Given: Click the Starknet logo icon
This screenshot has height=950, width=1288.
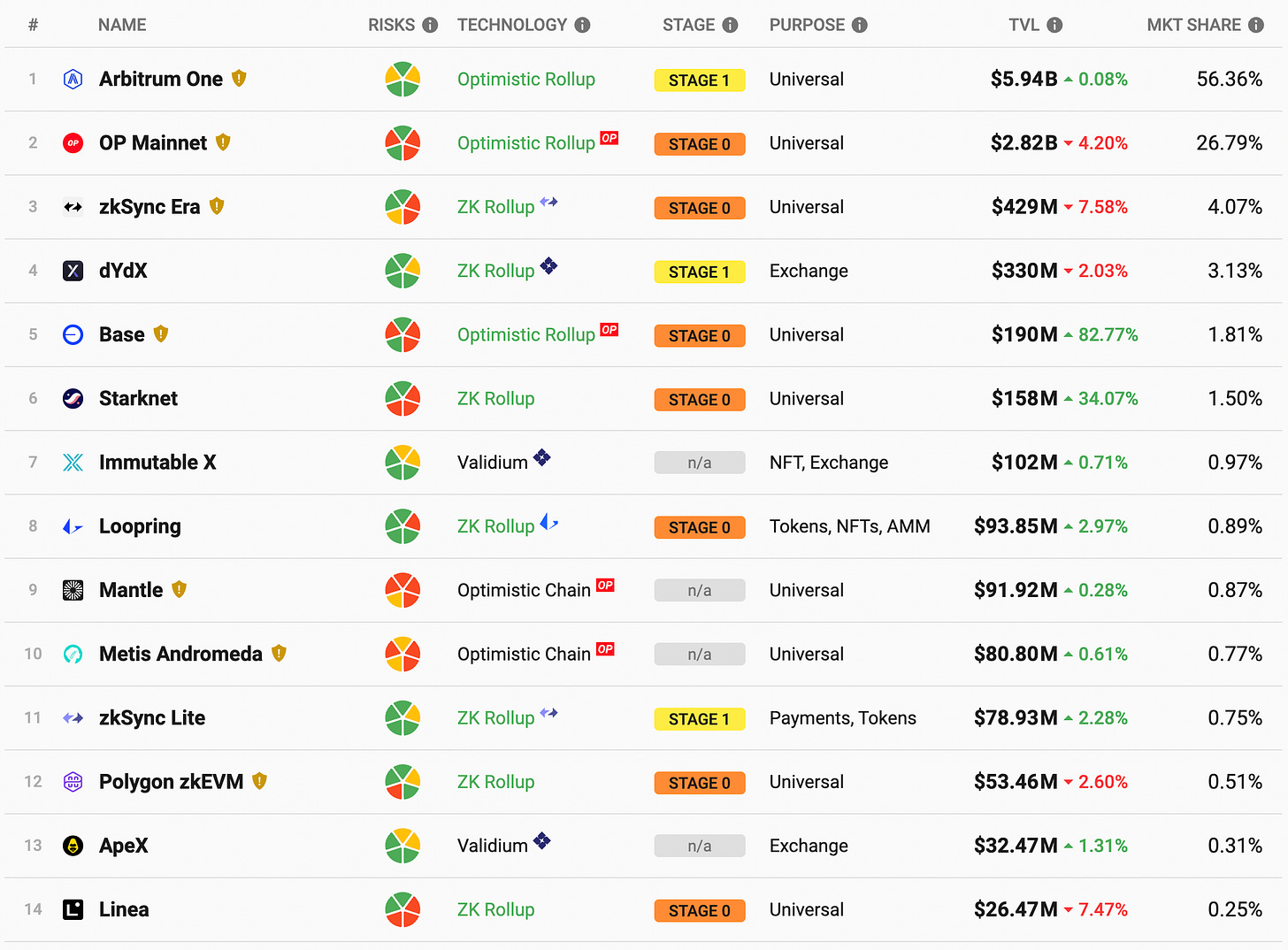Looking at the screenshot, I should [x=73, y=399].
